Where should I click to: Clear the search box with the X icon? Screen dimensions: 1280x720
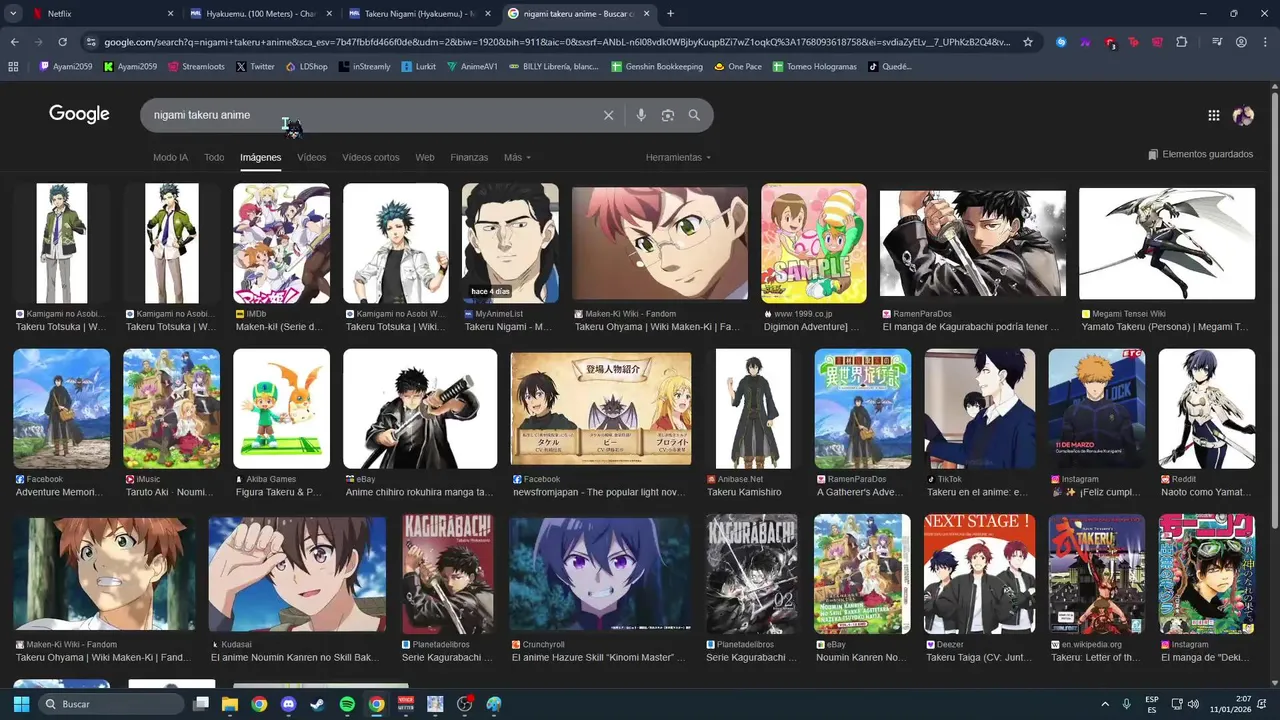point(608,115)
